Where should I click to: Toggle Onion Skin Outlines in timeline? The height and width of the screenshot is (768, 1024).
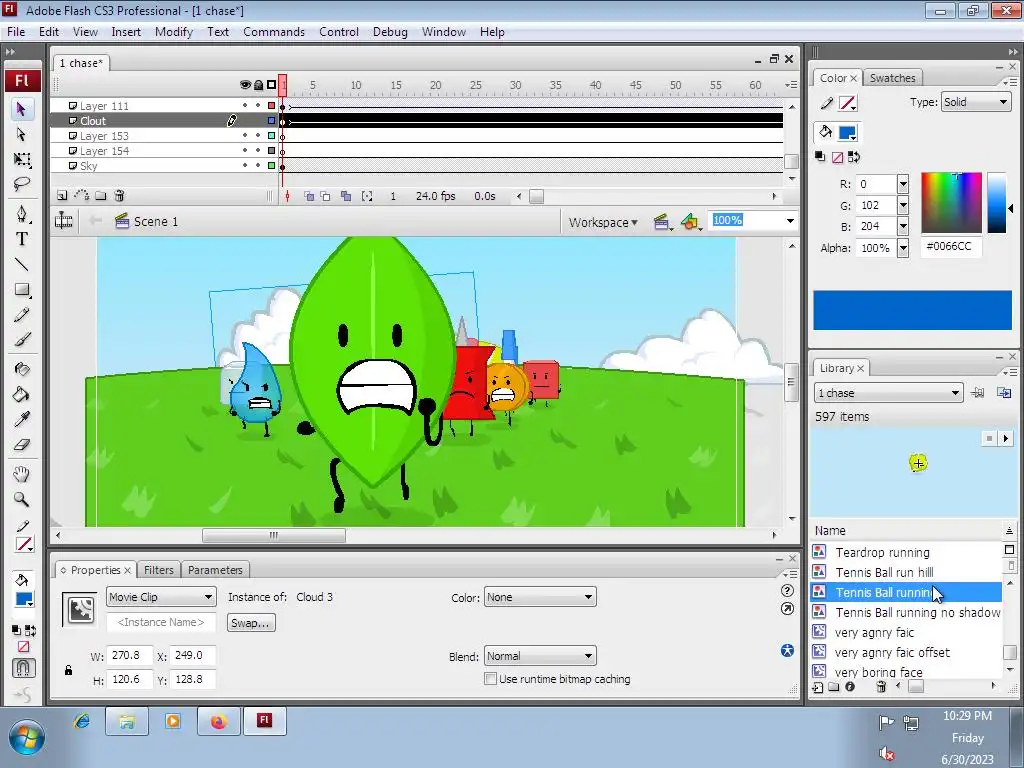pos(325,196)
